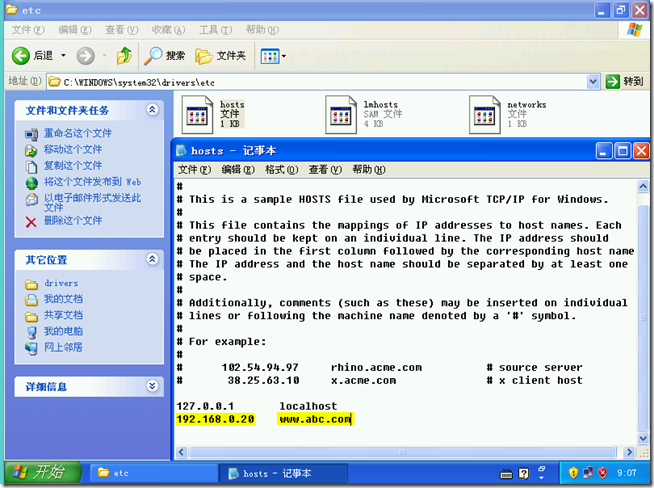
Task: Click Notepad horizontal scrollbar left arrow
Action: [x=181, y=452]
